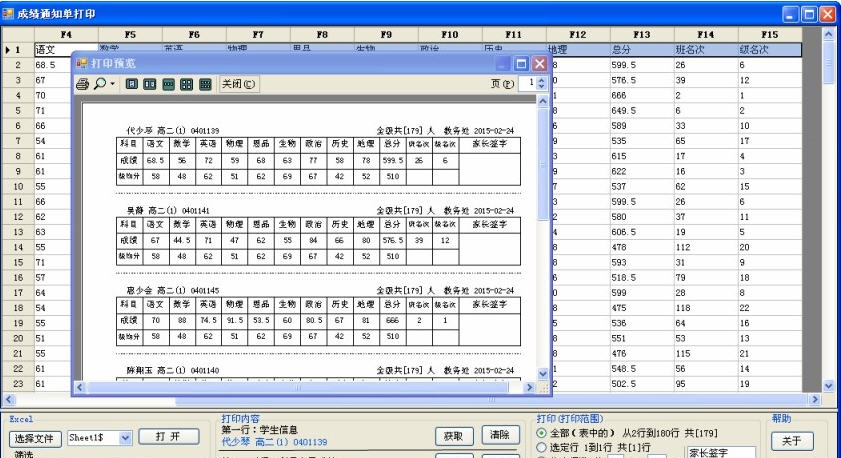Maximize the 打印预览 window
Viewport: 841px width, 458px height.
[x=521, y=64]
